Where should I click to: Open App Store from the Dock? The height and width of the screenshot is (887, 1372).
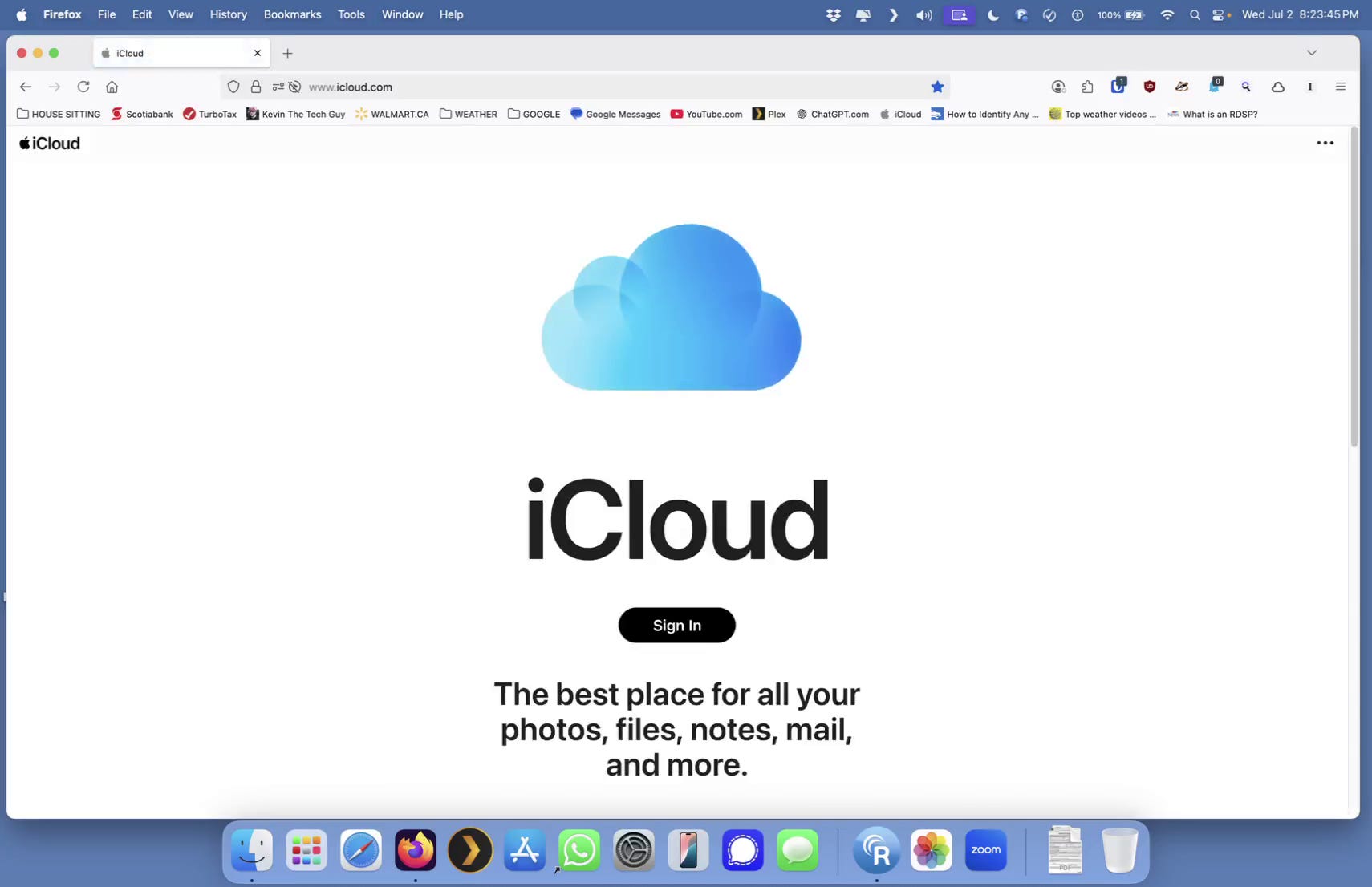(x=525, y=850)
